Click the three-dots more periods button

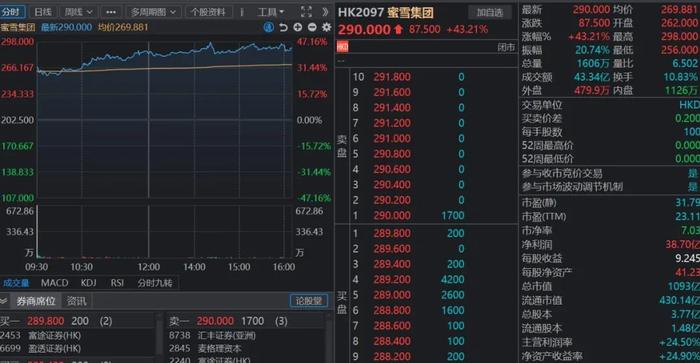click(x=111, y=12)
